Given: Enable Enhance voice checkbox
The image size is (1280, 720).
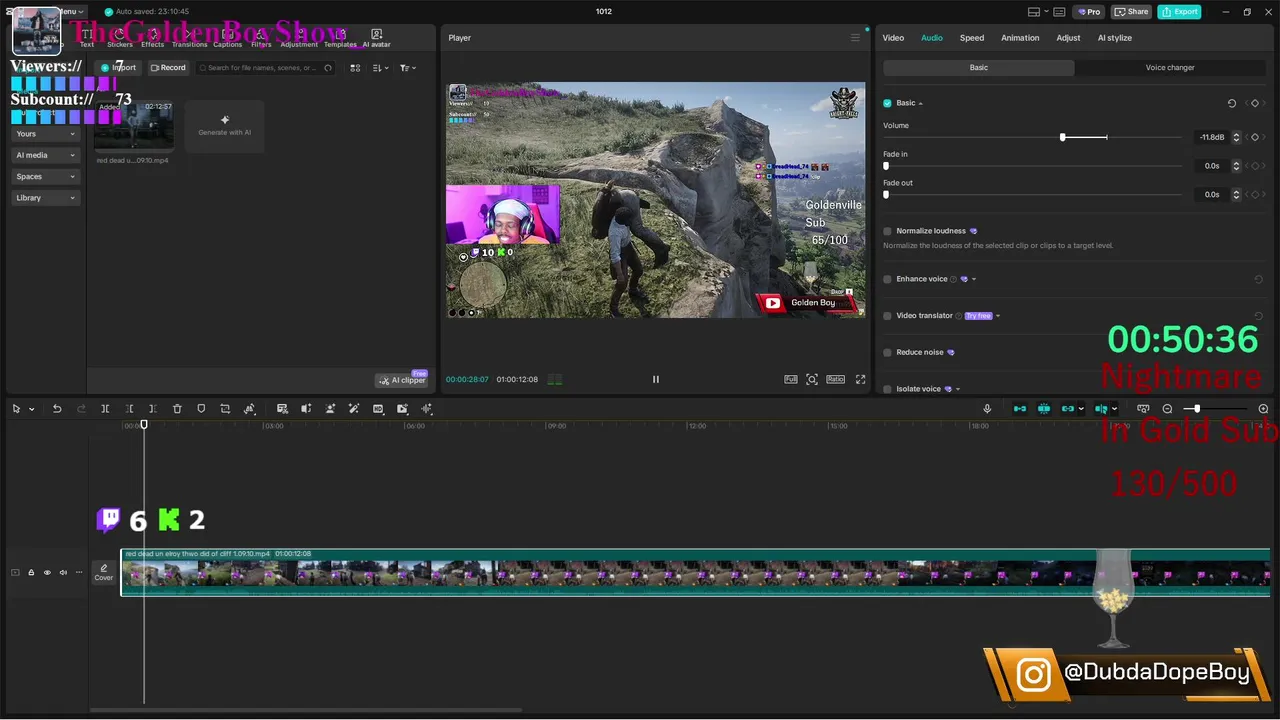Looking at the screenshot, I should point(887,279).
